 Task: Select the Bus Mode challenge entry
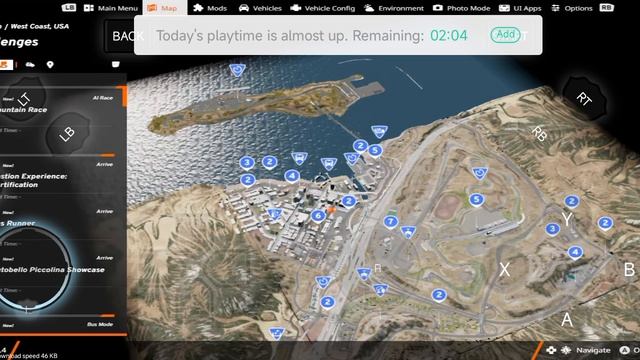[x=57, y=325]
